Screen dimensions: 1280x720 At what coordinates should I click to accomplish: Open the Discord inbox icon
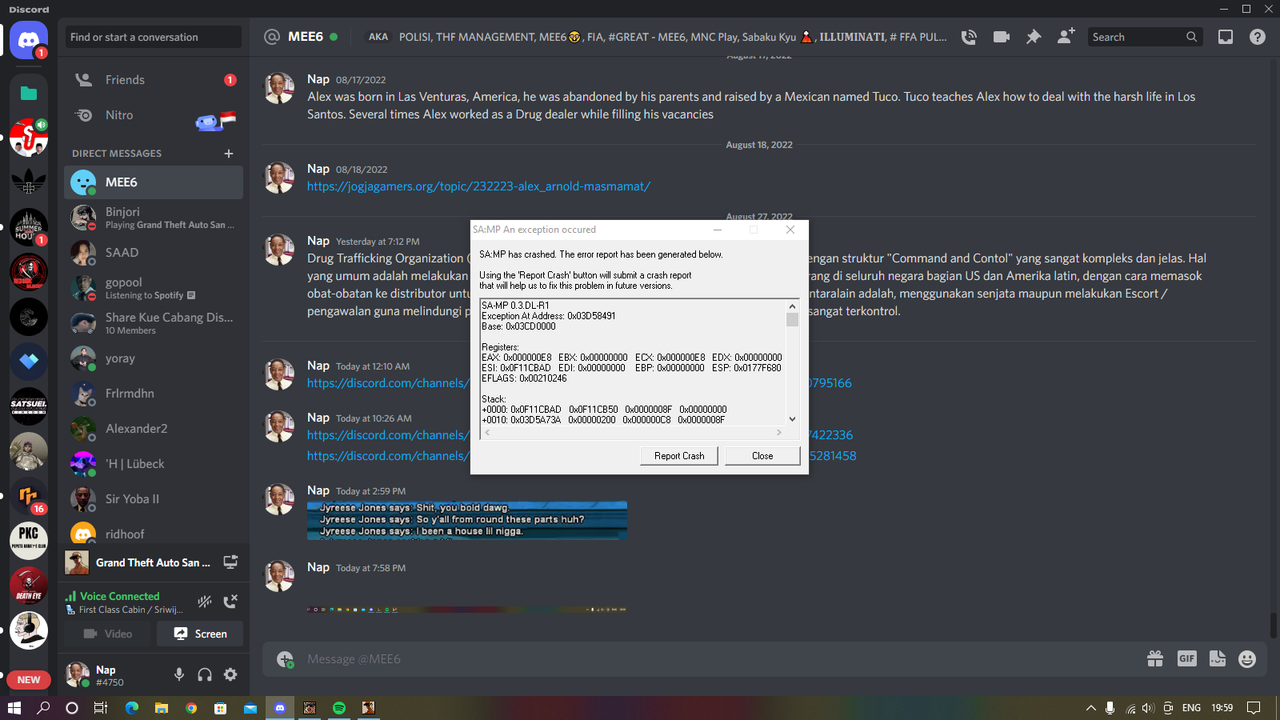click(1225, 37)
